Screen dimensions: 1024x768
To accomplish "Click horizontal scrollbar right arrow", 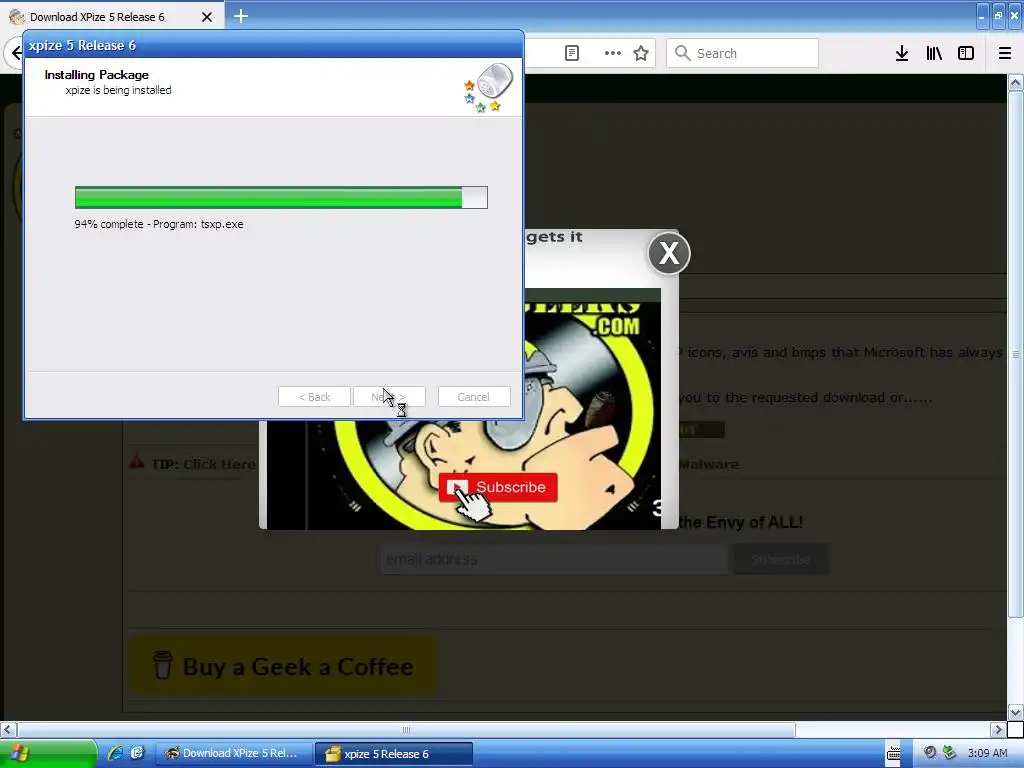I will pyautogui.click(x=999, y=729).
